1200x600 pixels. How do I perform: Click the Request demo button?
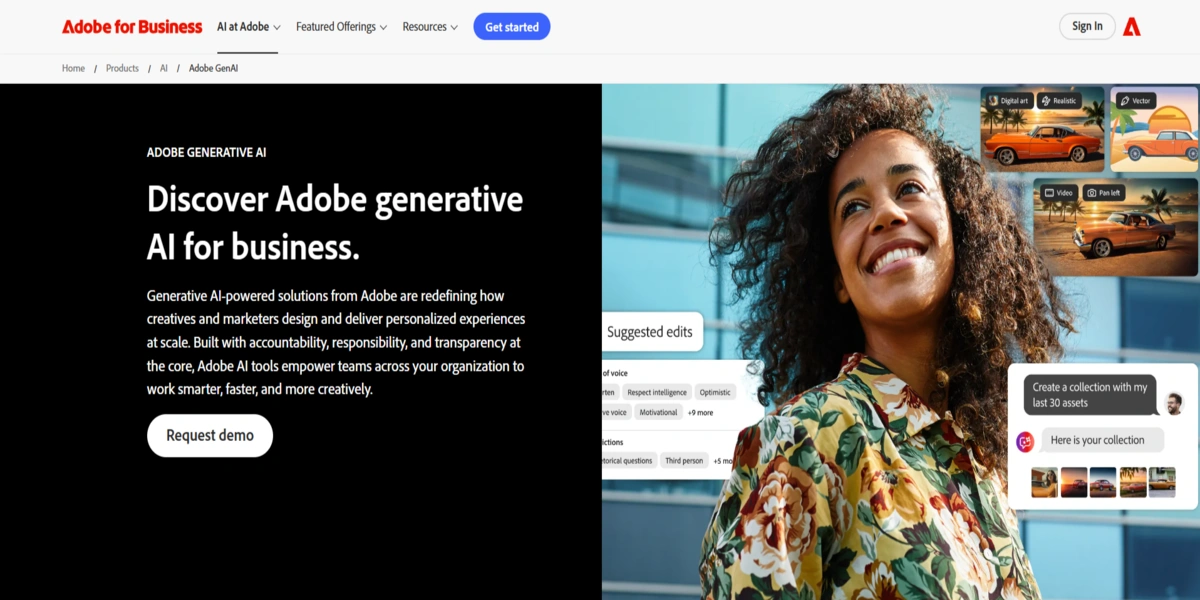[210, 435]
